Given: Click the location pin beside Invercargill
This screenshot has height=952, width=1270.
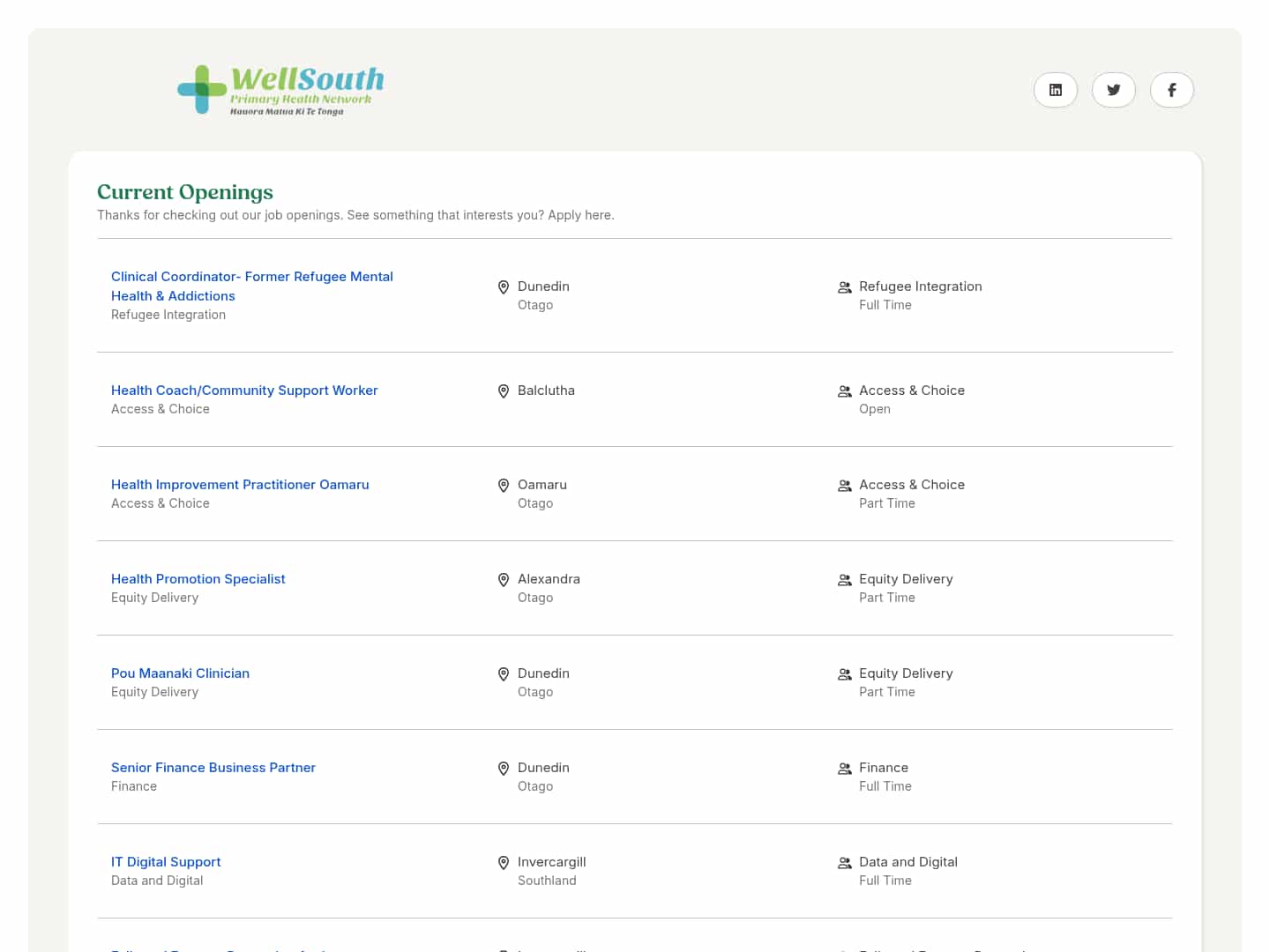Looking at the screenshot, I should point(504,862).
